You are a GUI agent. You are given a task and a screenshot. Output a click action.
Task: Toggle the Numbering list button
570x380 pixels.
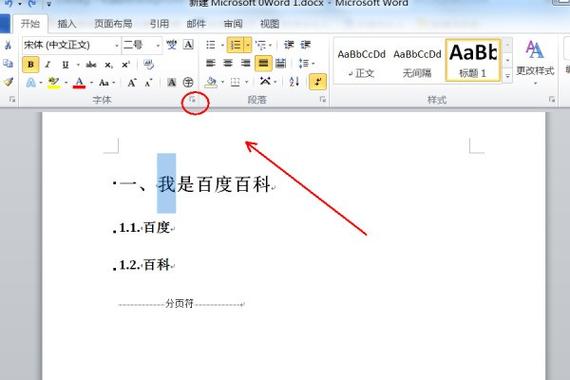235,45
